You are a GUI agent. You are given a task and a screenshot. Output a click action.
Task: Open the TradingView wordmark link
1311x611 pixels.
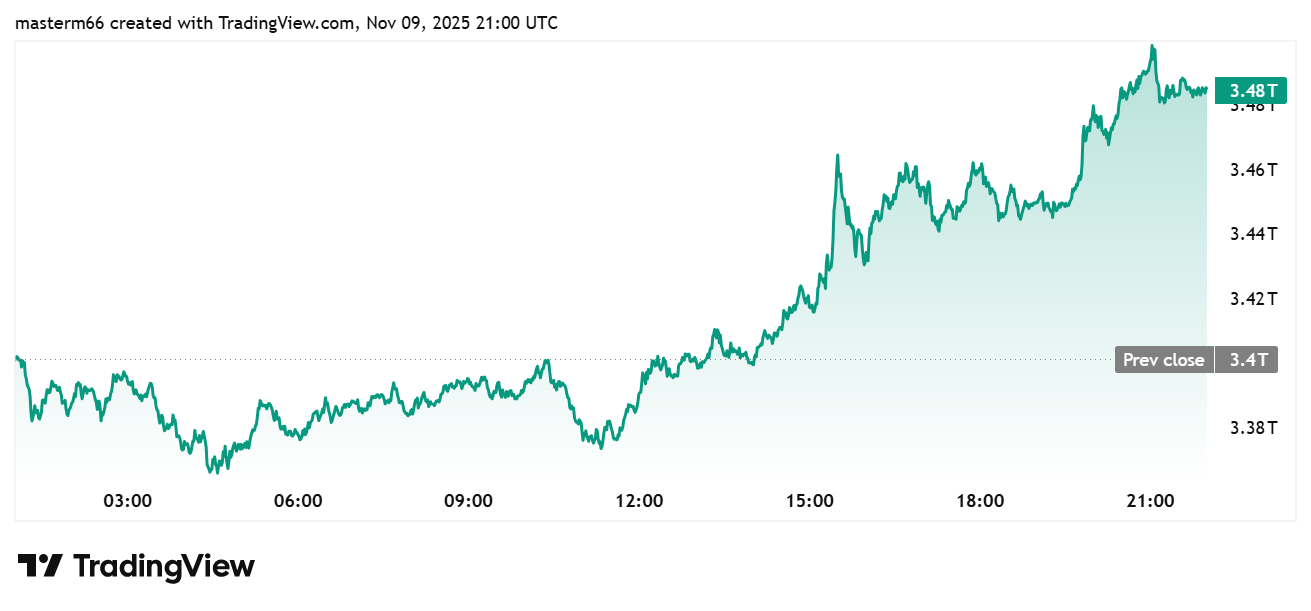pos(164,566)
